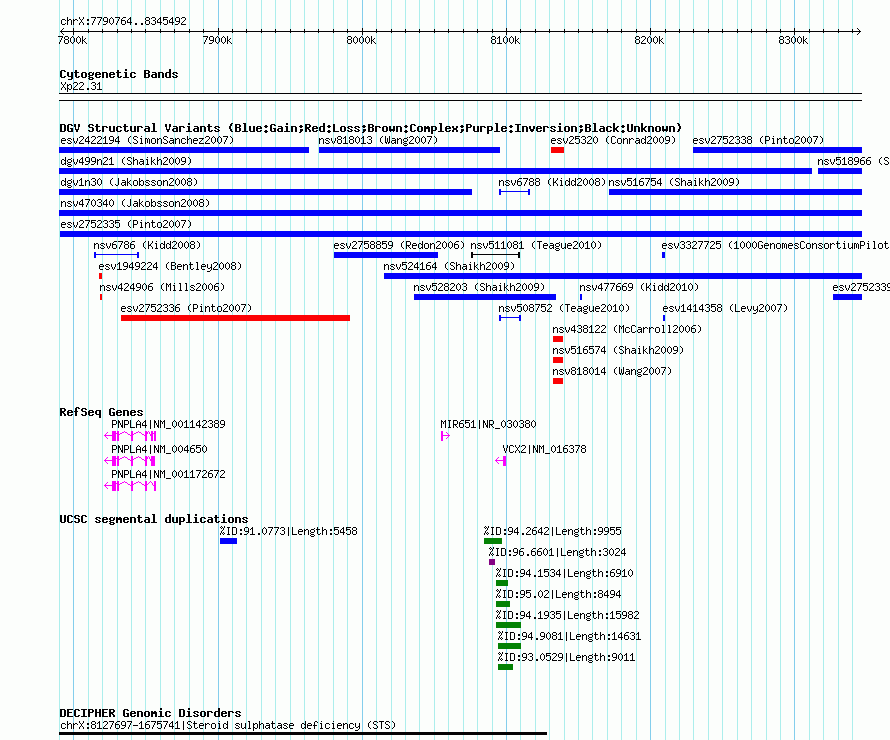
Task: Select the black nsv511081 (Teague2010) interval
Action: click(496, 255)
